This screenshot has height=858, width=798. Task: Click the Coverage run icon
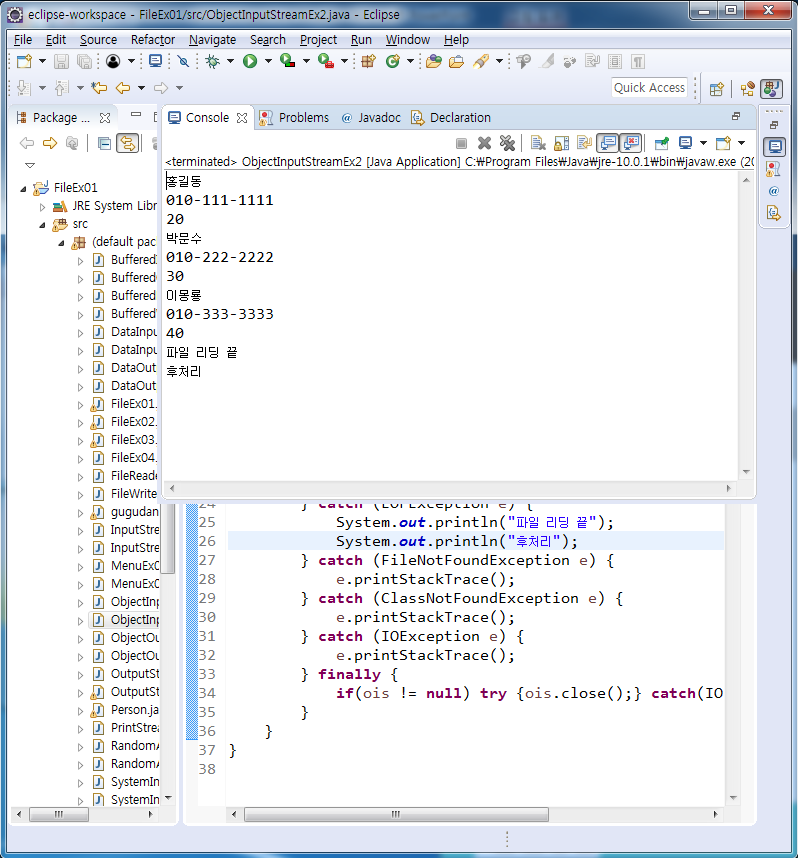pos(287,61)
